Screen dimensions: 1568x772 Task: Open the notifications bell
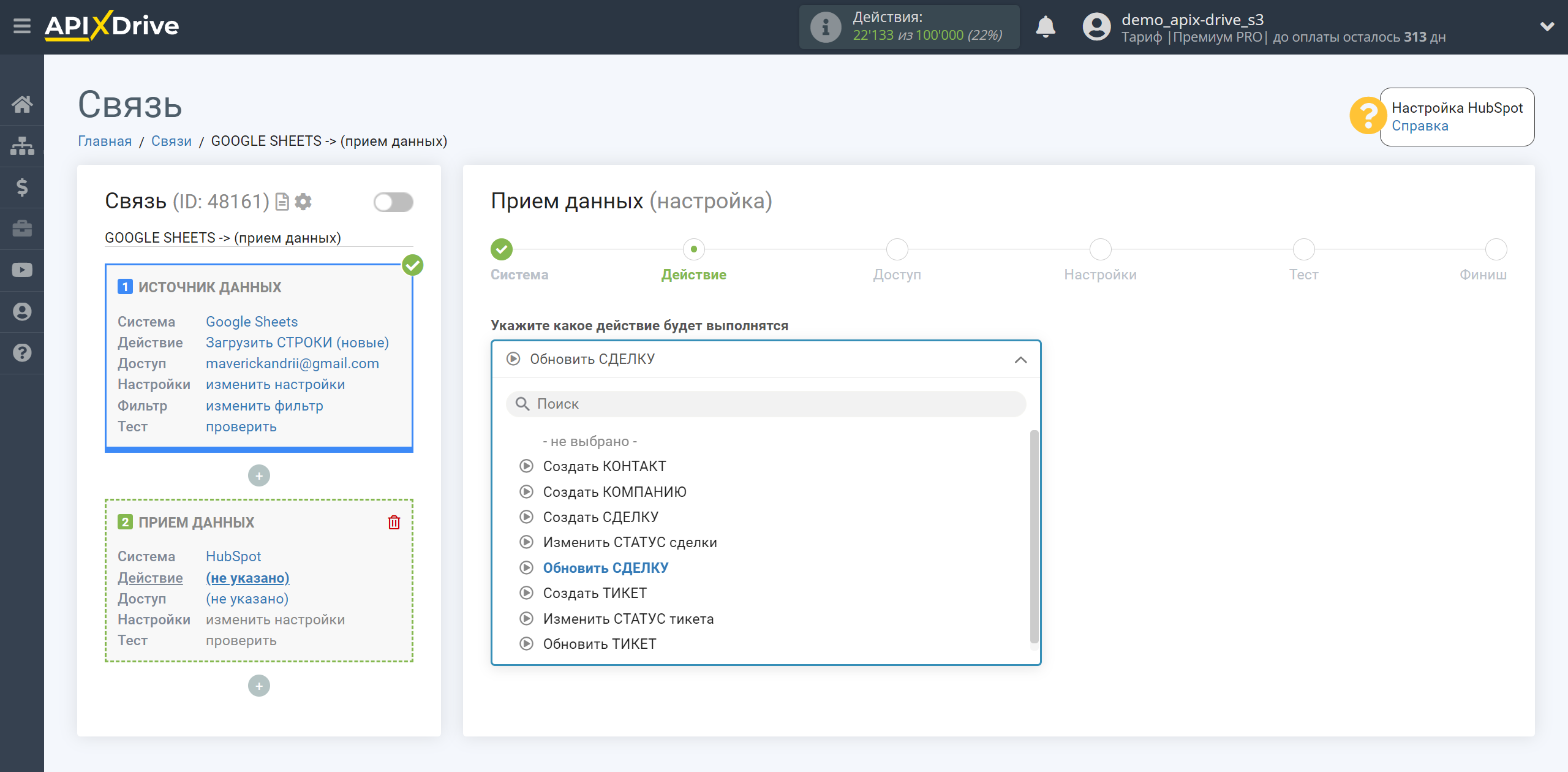[x=1046, y=27]
